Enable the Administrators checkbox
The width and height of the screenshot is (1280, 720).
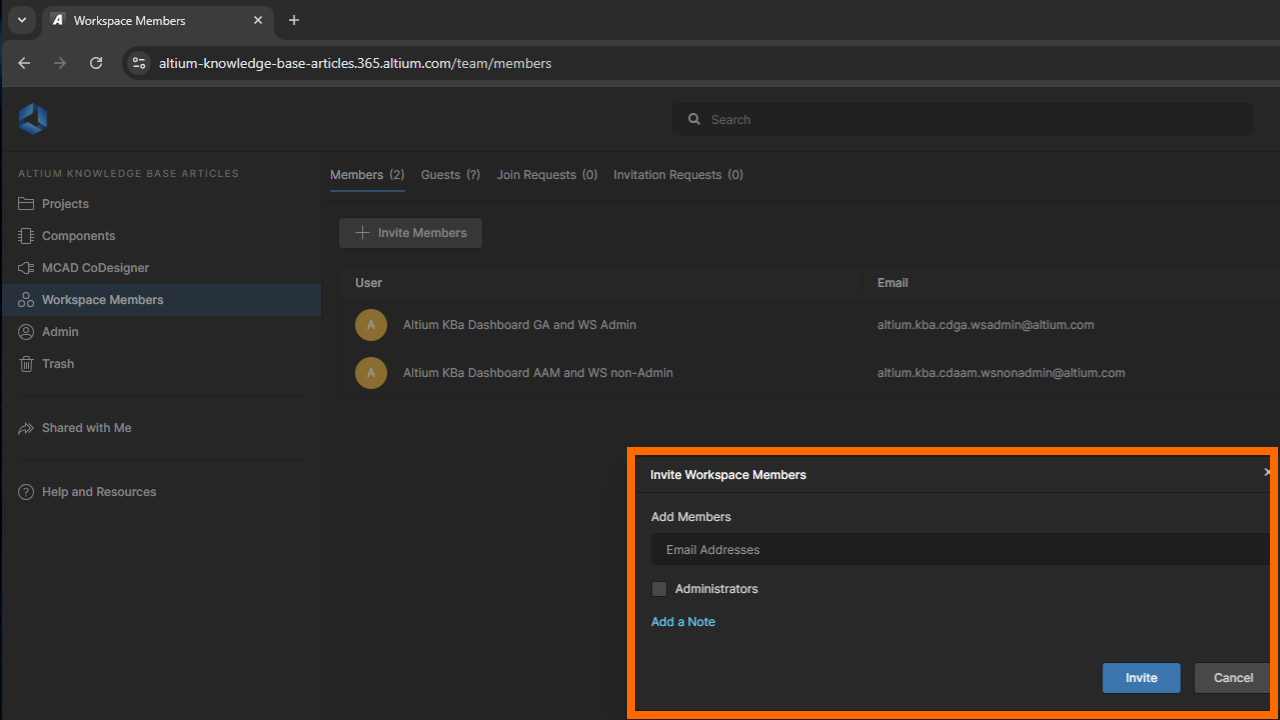point(659,589)
